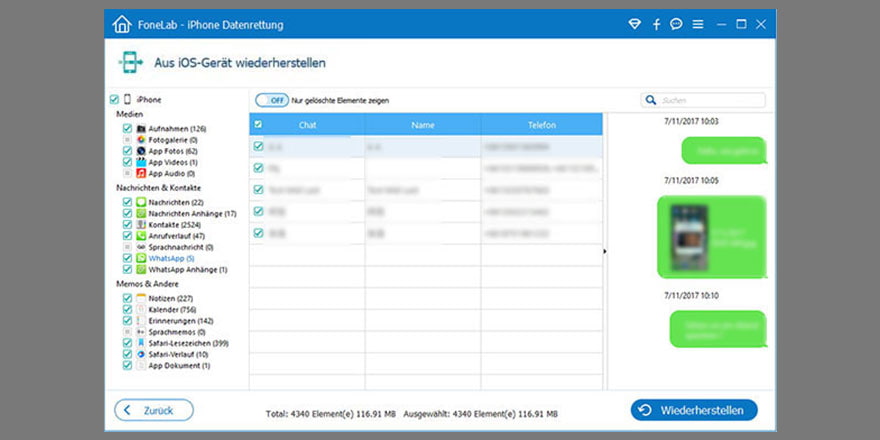The width and height of the screenshot is (880, 440).
Task: Open the hamburger menu in title bar
Action: (697, 24)
